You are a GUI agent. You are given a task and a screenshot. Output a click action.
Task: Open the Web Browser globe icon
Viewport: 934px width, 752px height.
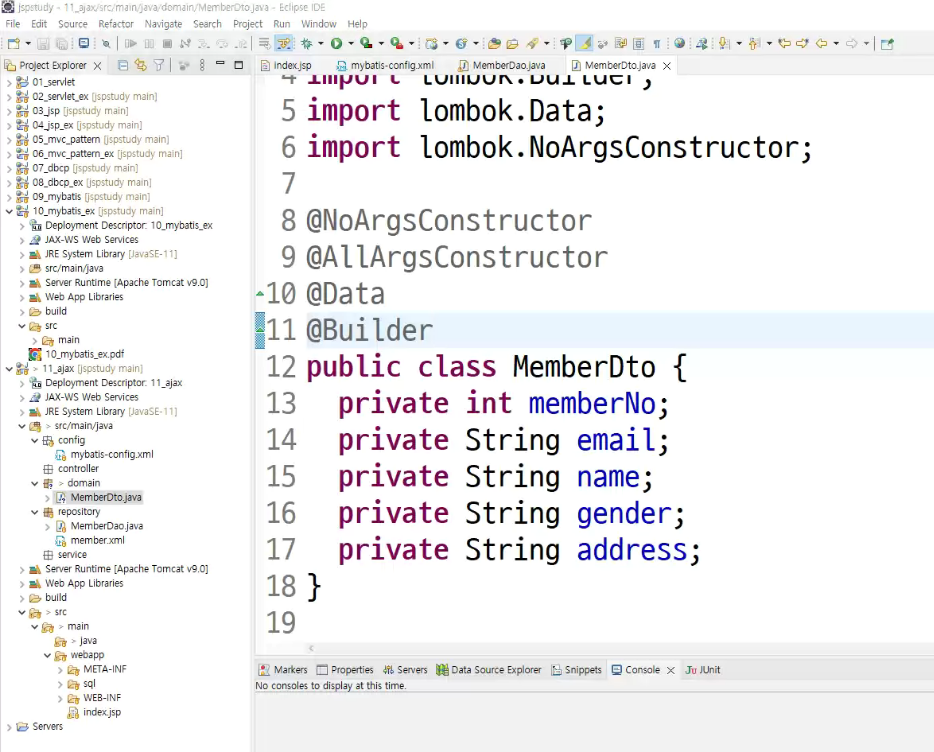tap(679, 43)
